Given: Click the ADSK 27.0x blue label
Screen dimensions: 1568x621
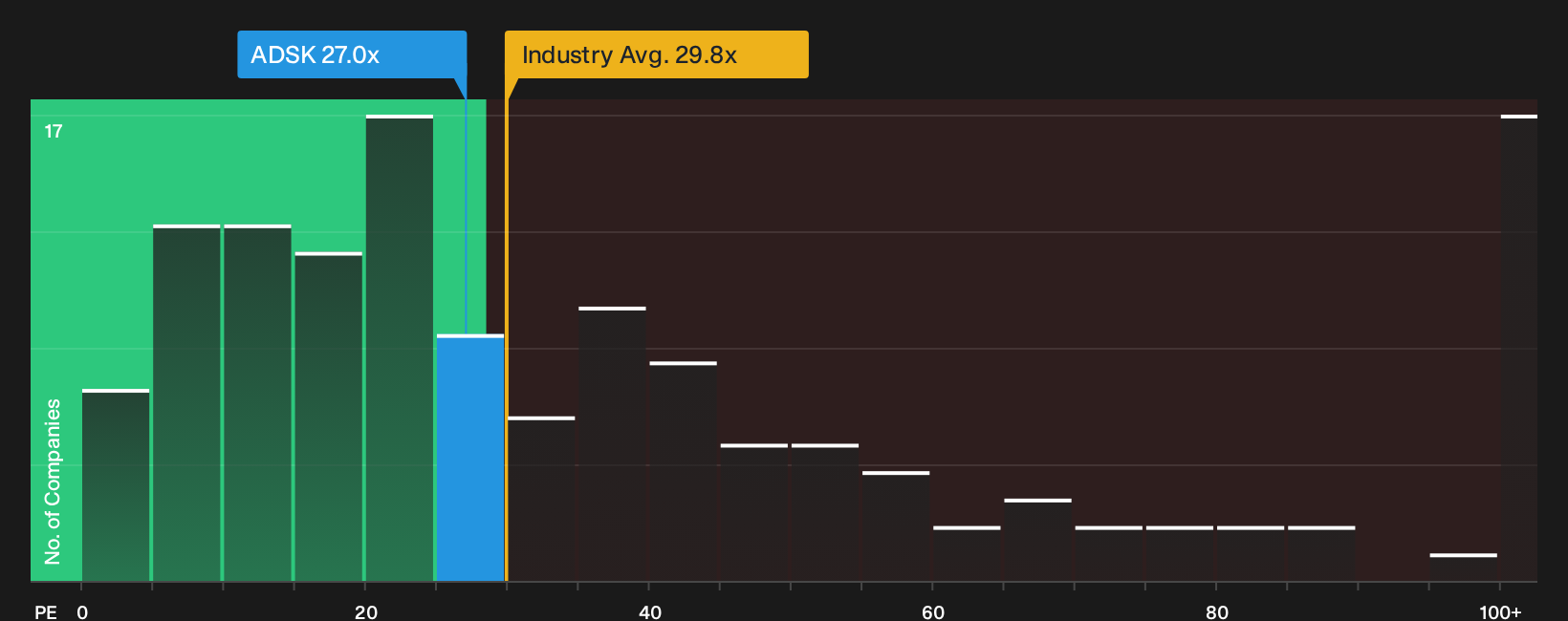Looking at the screenshot, I should [352, 54].
